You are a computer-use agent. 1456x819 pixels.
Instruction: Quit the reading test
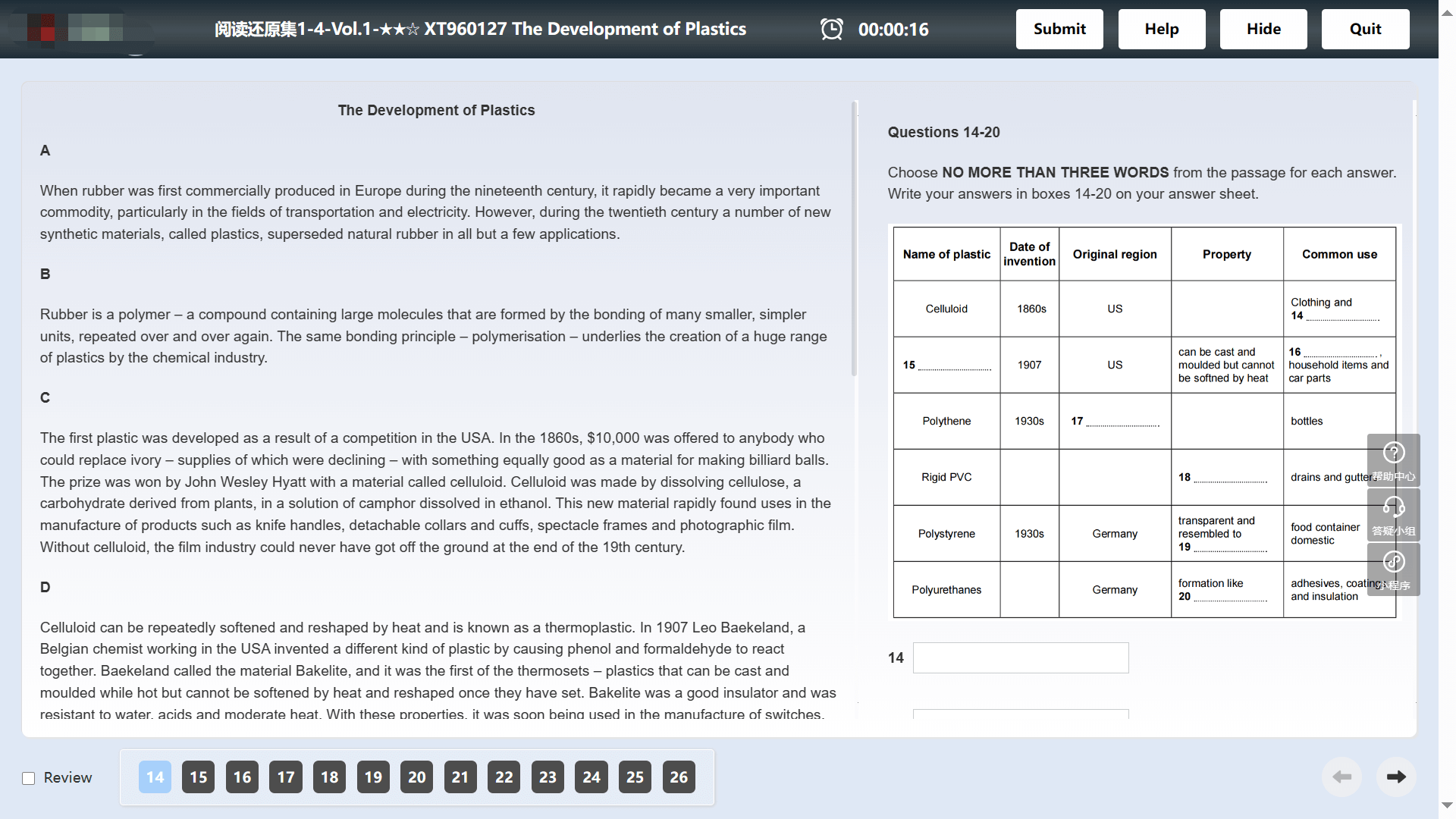1365,29
